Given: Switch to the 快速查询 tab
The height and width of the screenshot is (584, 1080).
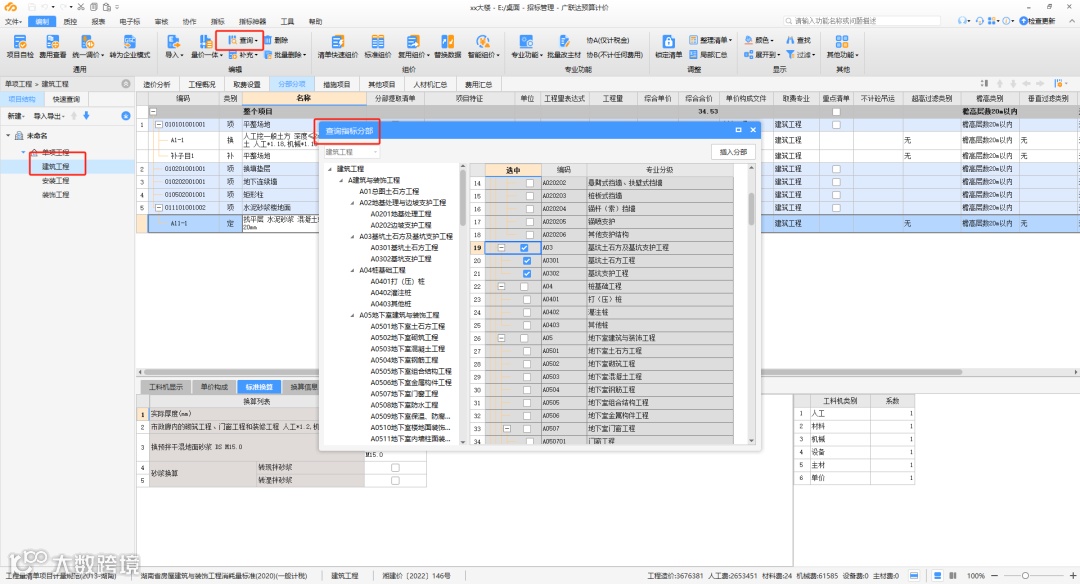Looking at the screenshot, I should click(67, 99).
